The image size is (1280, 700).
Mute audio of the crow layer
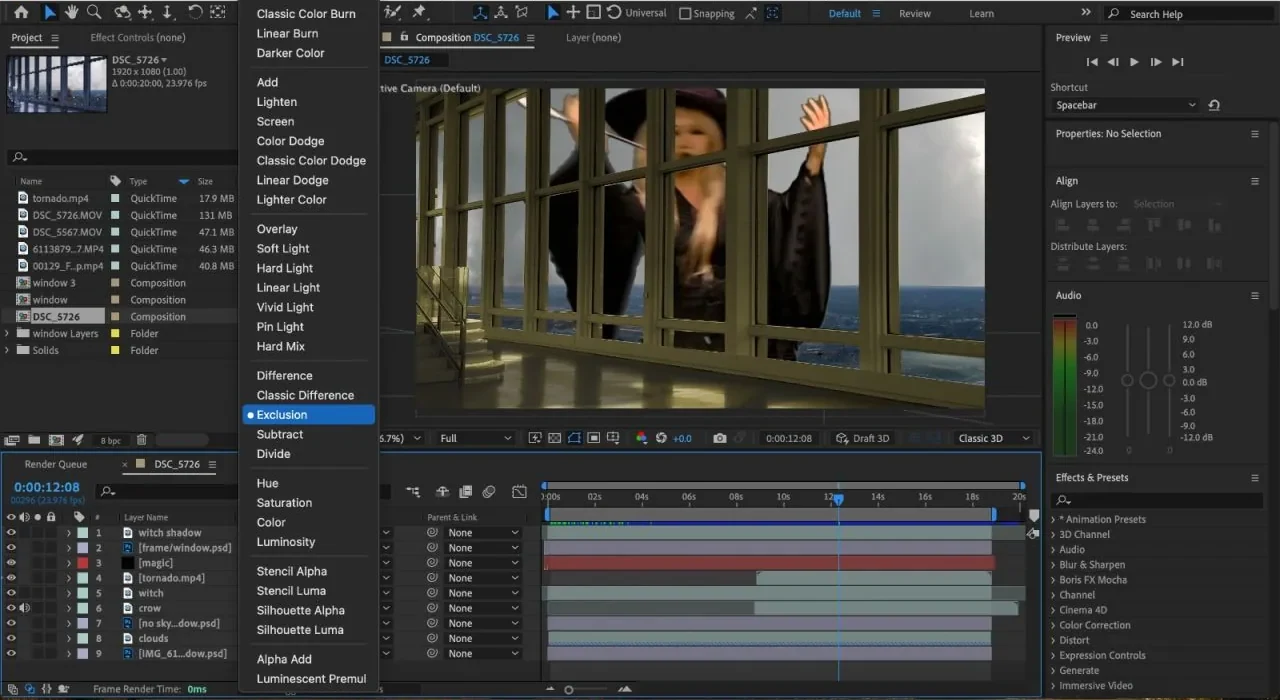(24, 608)
